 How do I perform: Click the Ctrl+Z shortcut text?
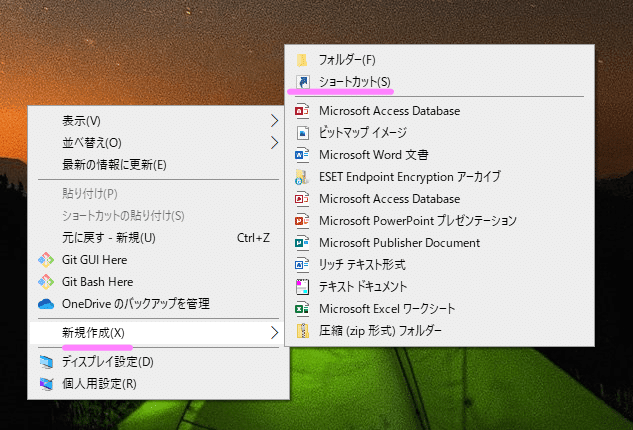(253, 238)
